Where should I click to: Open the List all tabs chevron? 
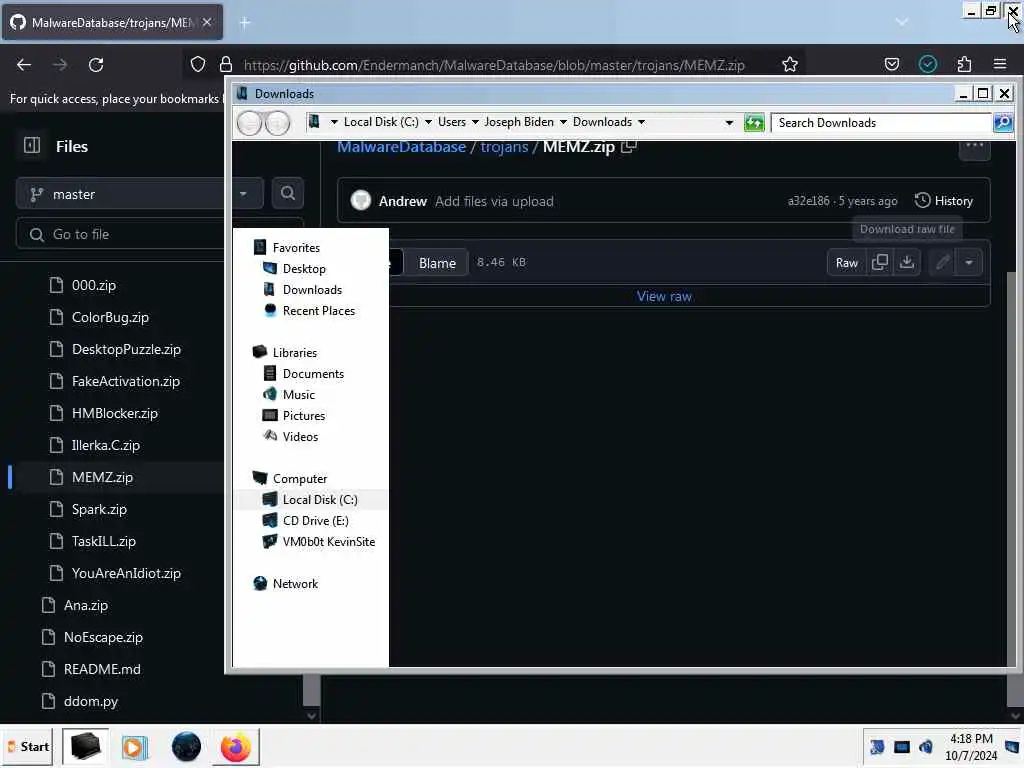(x=902, y=22)
